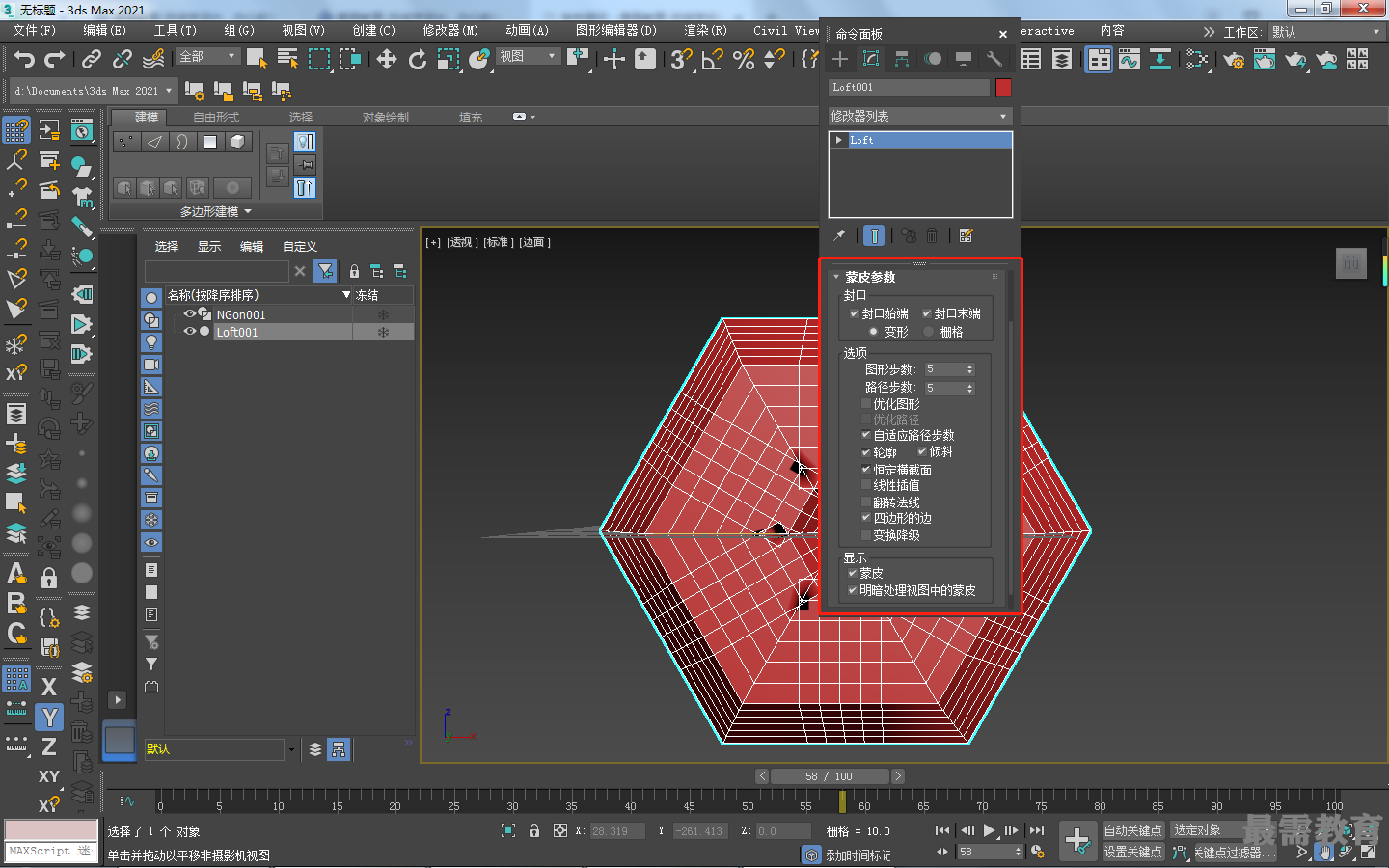Toggle the 3D Snaps icon
Screen dimensions: 1389x868
[682, 59]
